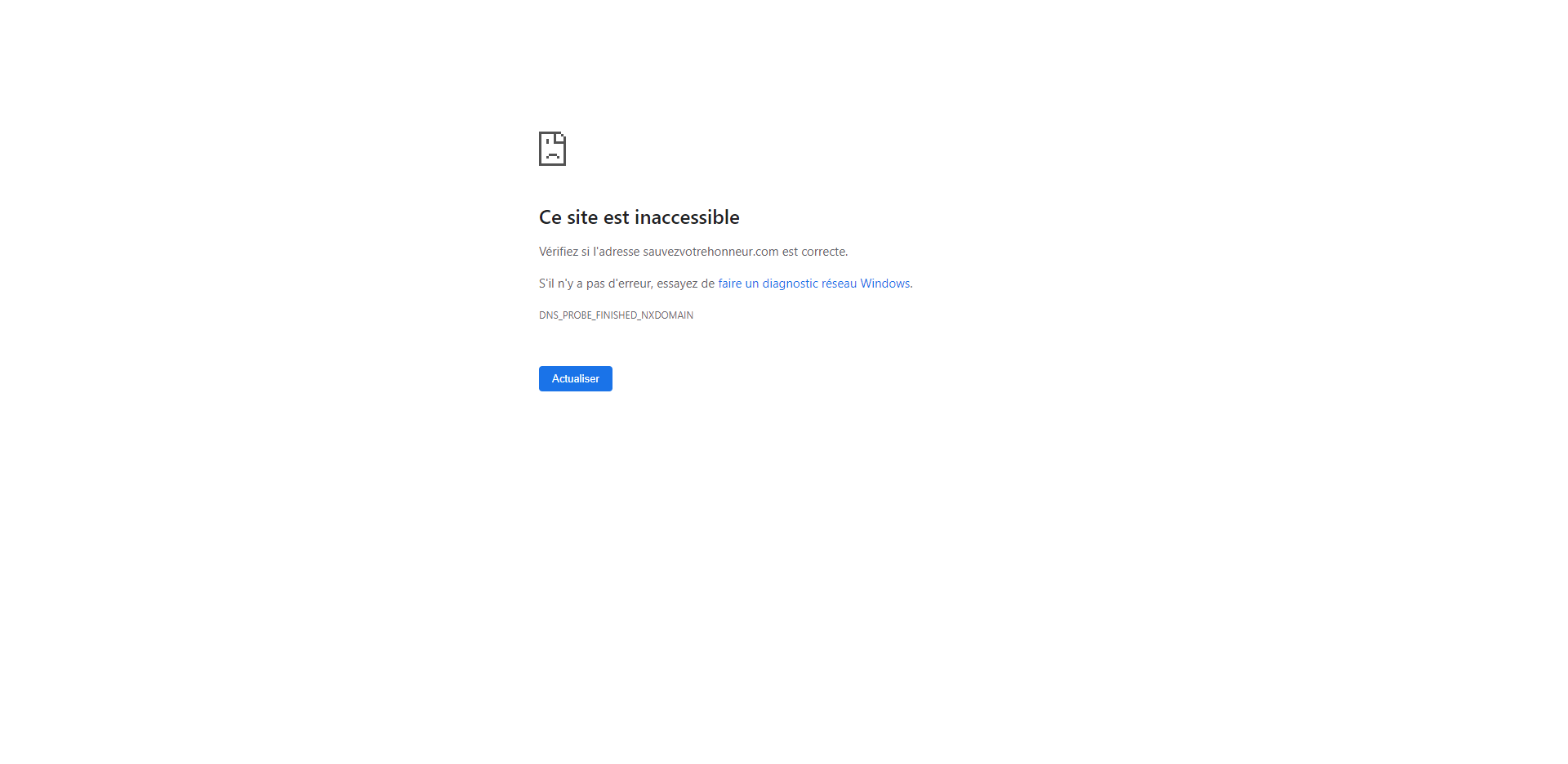
Task: Open the faire un diagnostic réseau Windows link
Action: tap(815, 284)
